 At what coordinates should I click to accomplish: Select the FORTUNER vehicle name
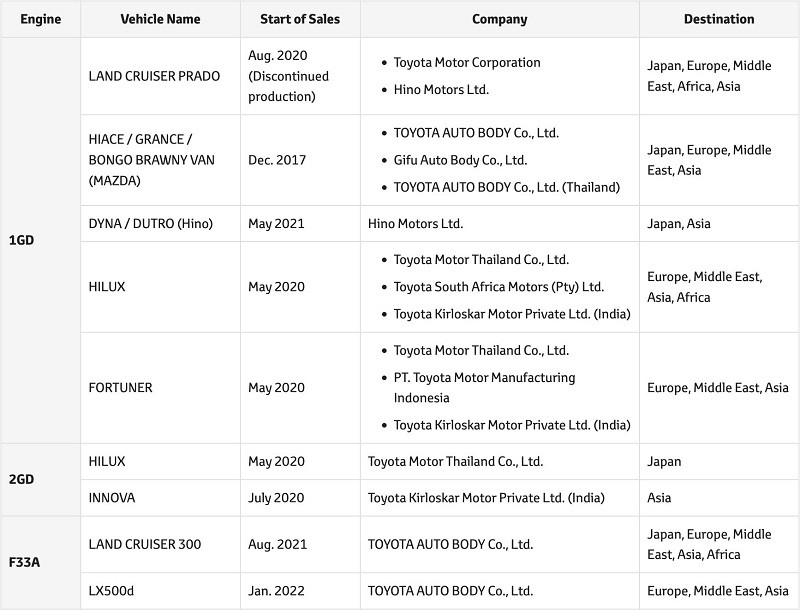pos(121,388)
